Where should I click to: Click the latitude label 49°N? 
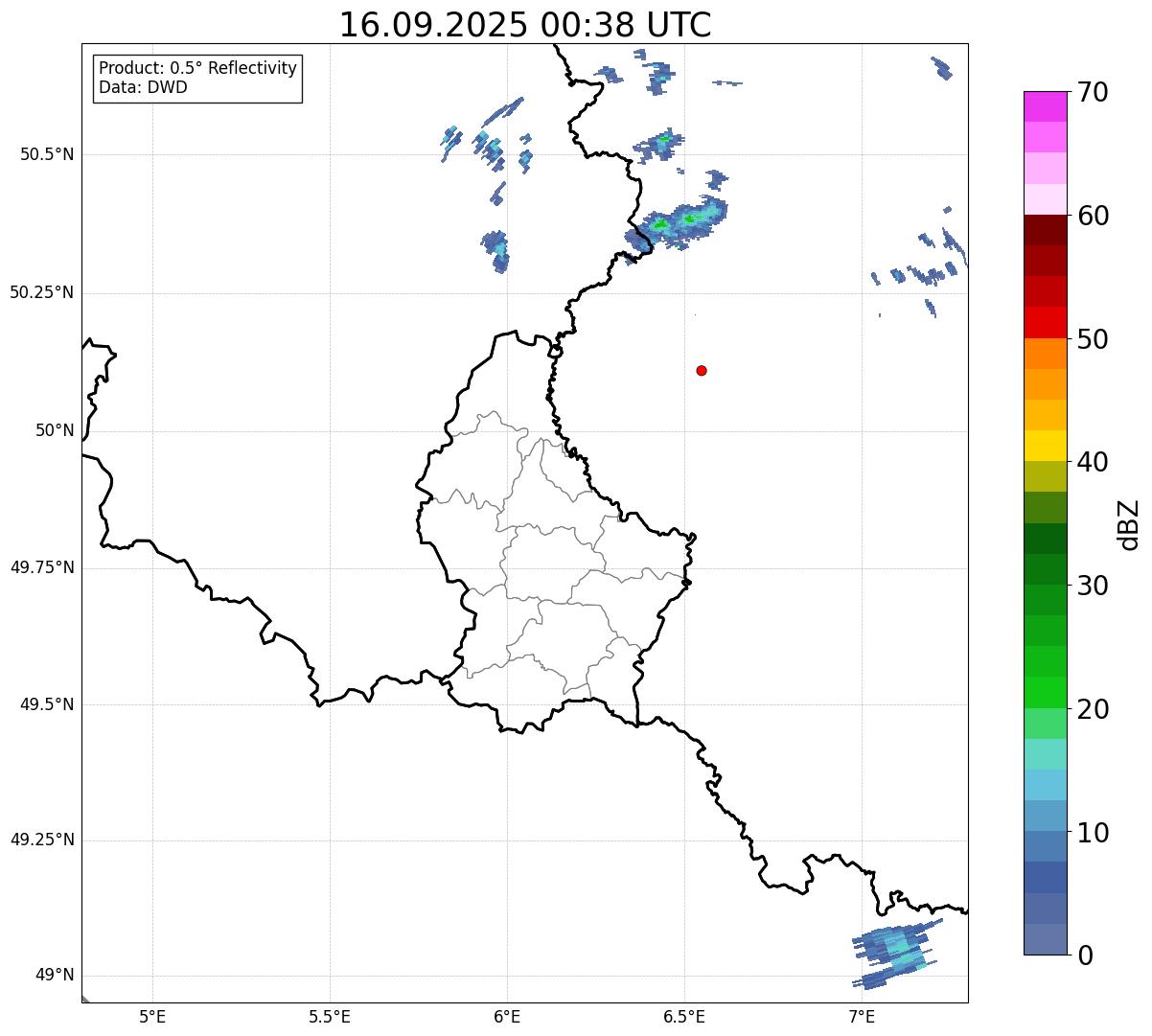point(55,976)
